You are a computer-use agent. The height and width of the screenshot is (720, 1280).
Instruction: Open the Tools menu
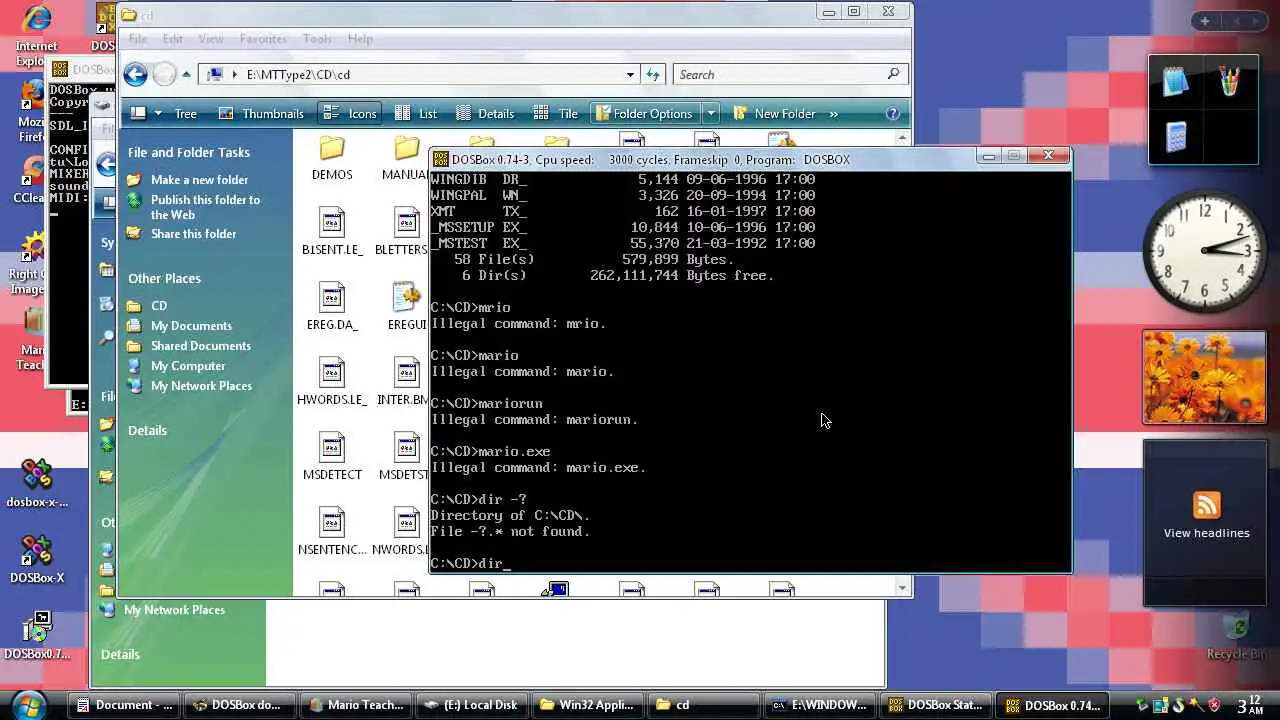317,38
